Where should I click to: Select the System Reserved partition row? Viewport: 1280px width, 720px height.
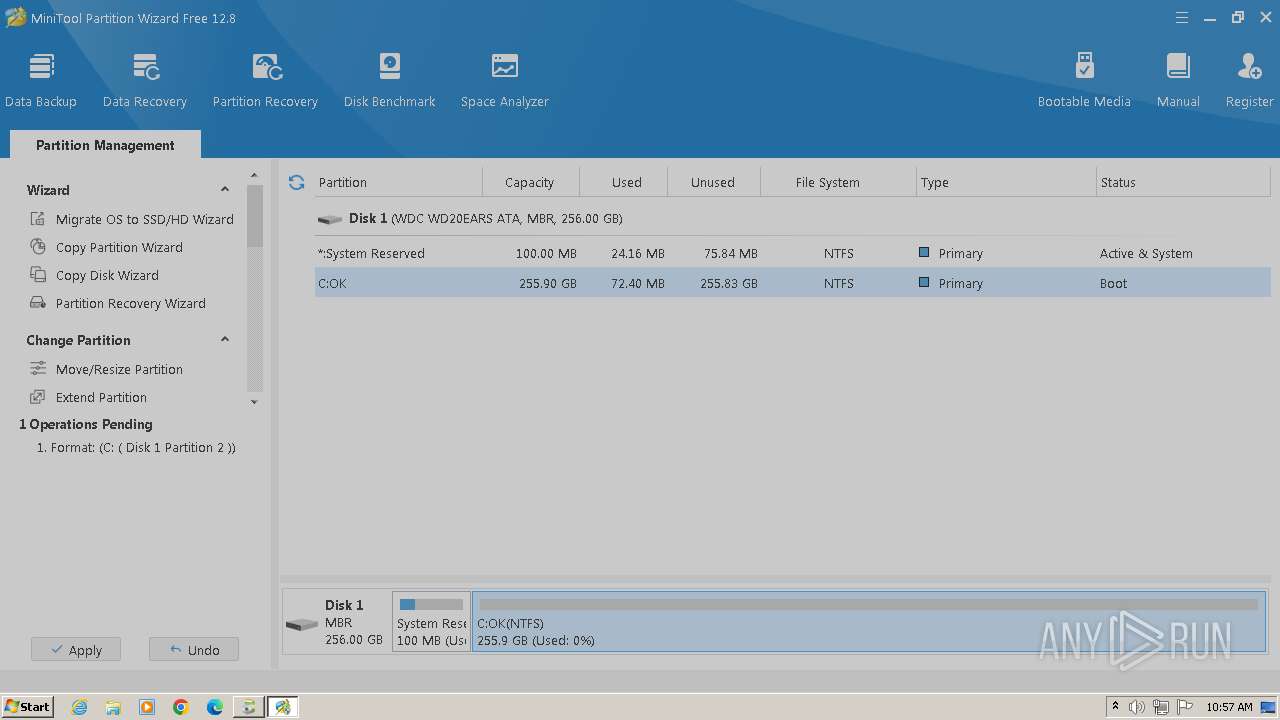[x=792, y=253]
